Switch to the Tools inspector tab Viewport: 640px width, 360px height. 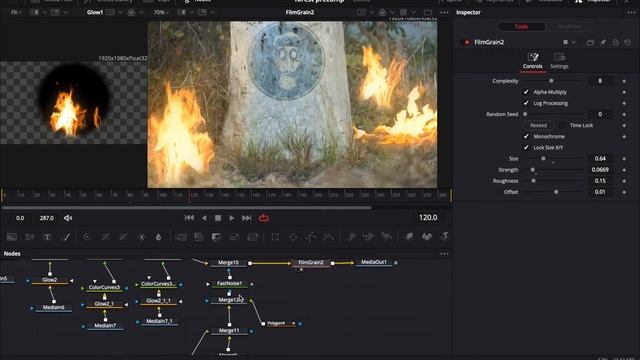point(521,27)
